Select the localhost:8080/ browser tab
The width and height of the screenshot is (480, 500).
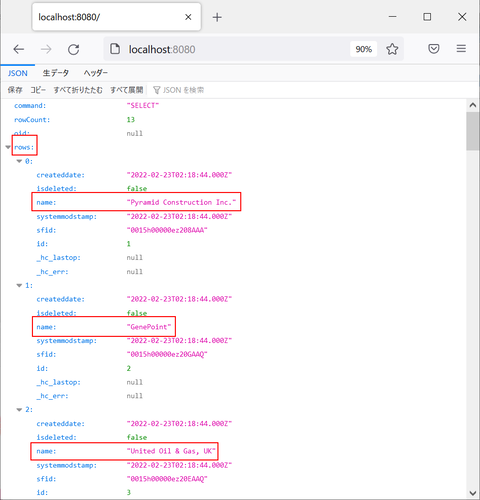click(116, 17)
